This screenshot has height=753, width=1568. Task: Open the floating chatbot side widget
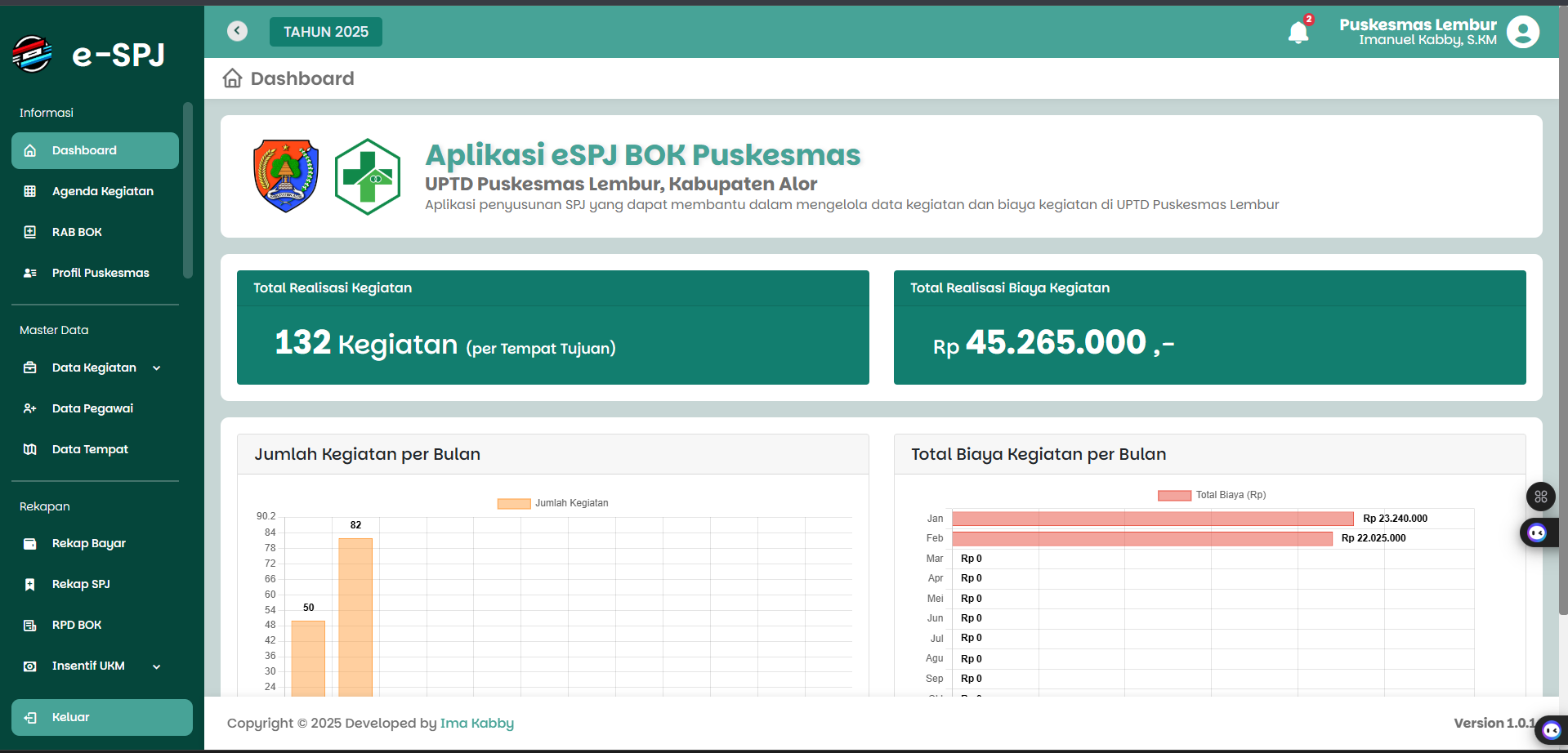click(x=1538, y=532)
